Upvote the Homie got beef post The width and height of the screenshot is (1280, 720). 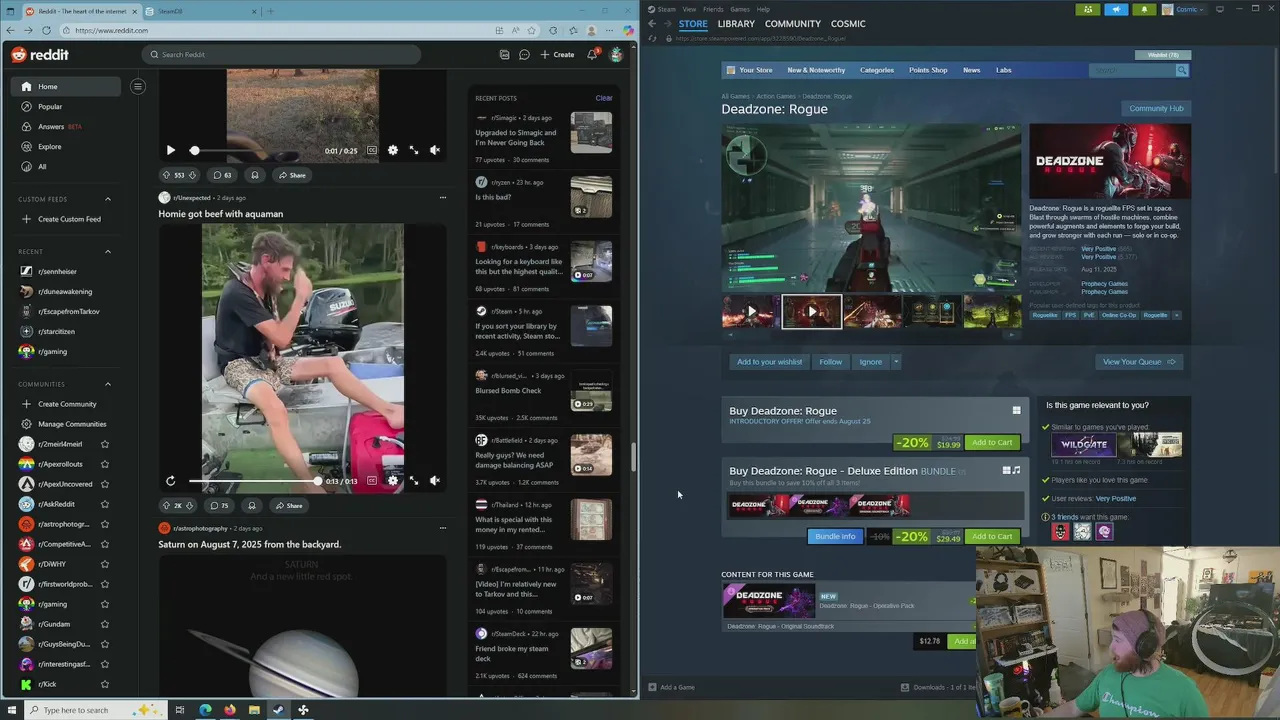click(168, 505)
